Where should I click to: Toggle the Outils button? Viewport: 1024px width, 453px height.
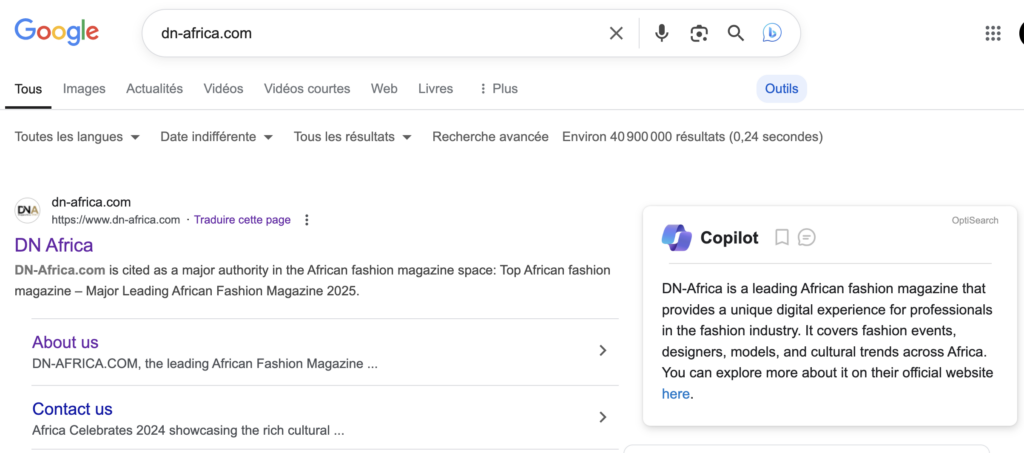782,89
